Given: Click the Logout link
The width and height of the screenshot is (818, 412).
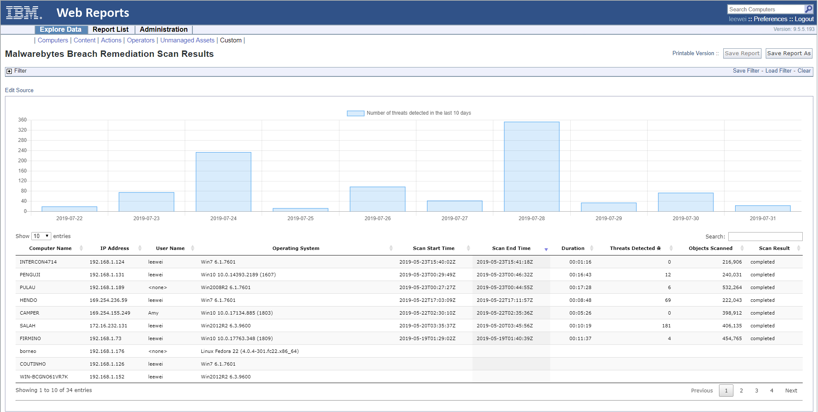Looking at the screenshot, I should click(x=804, y=19).
